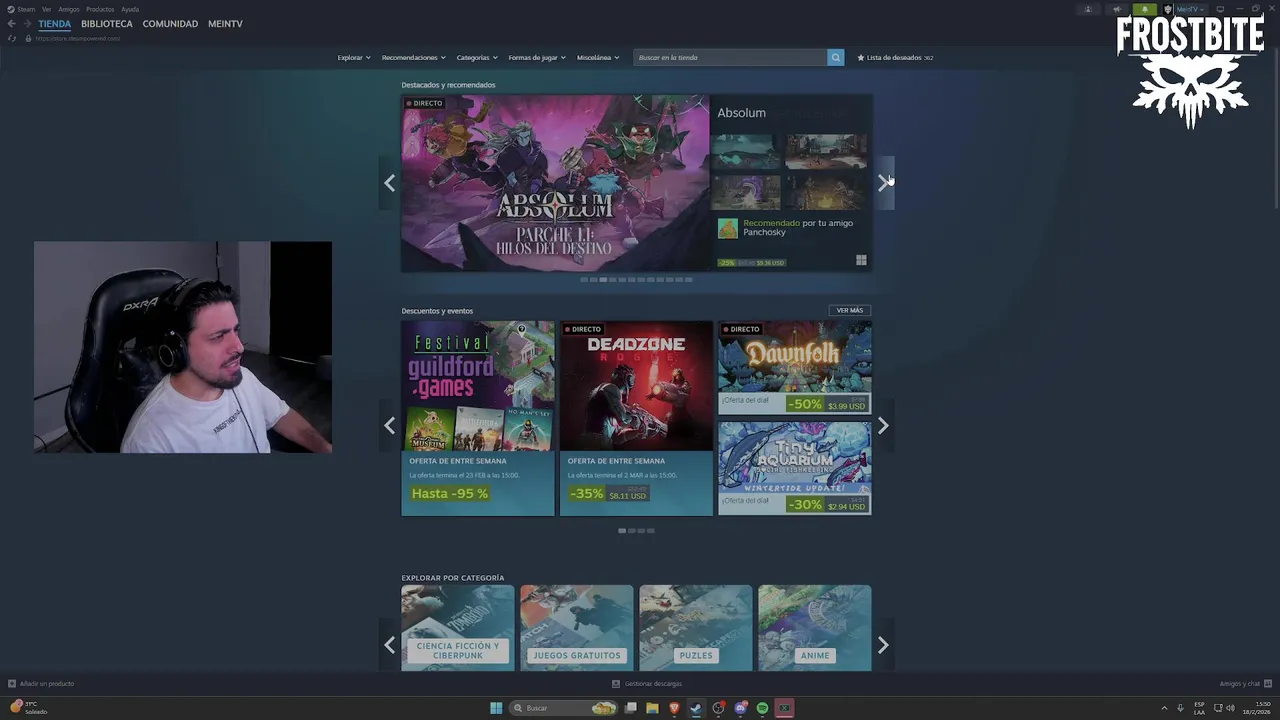Show next featured game arrow
Screen dimensions: 1280x720
[883, 183]
